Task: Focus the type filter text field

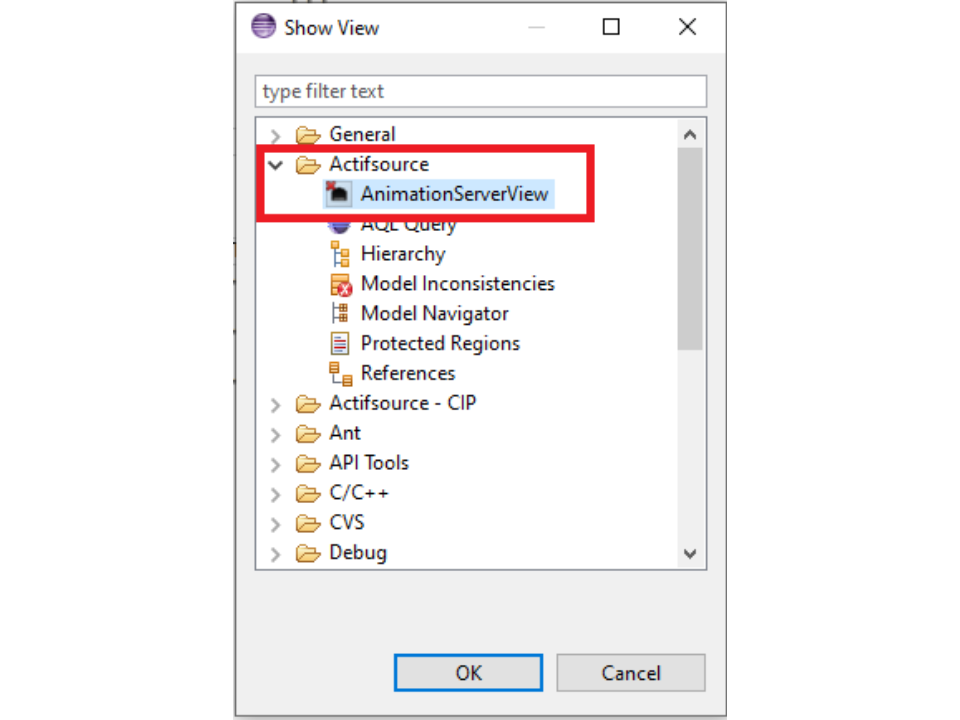Action: point(480,91)
